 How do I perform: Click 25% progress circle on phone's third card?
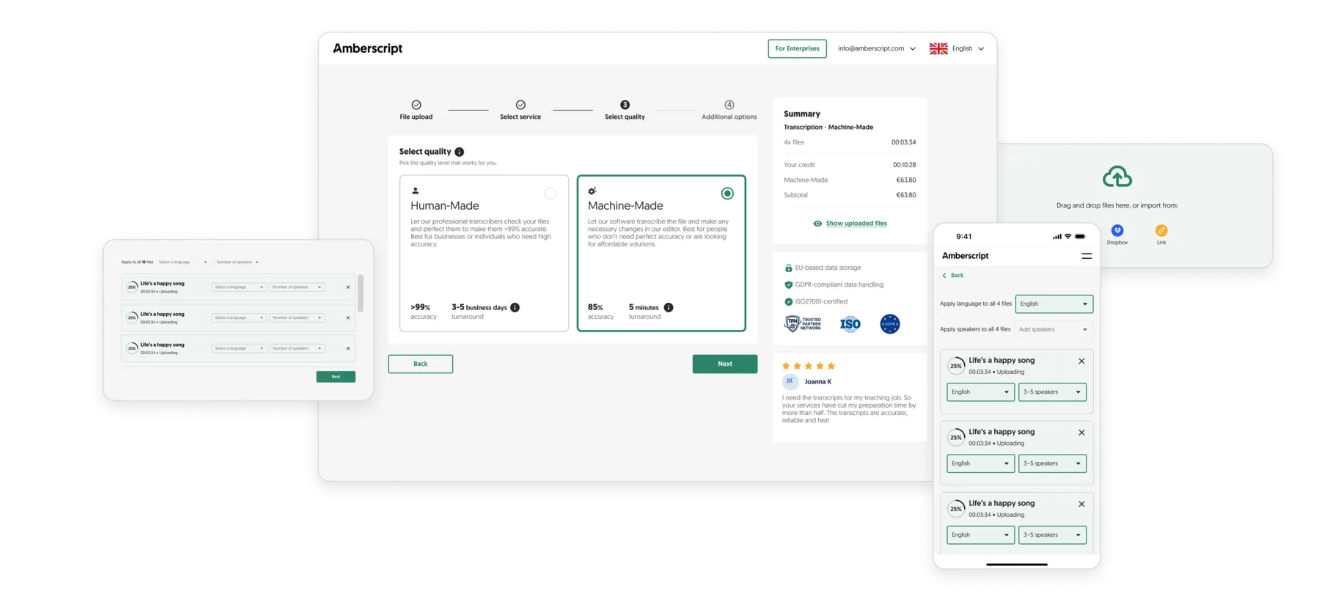click(956, 509)
